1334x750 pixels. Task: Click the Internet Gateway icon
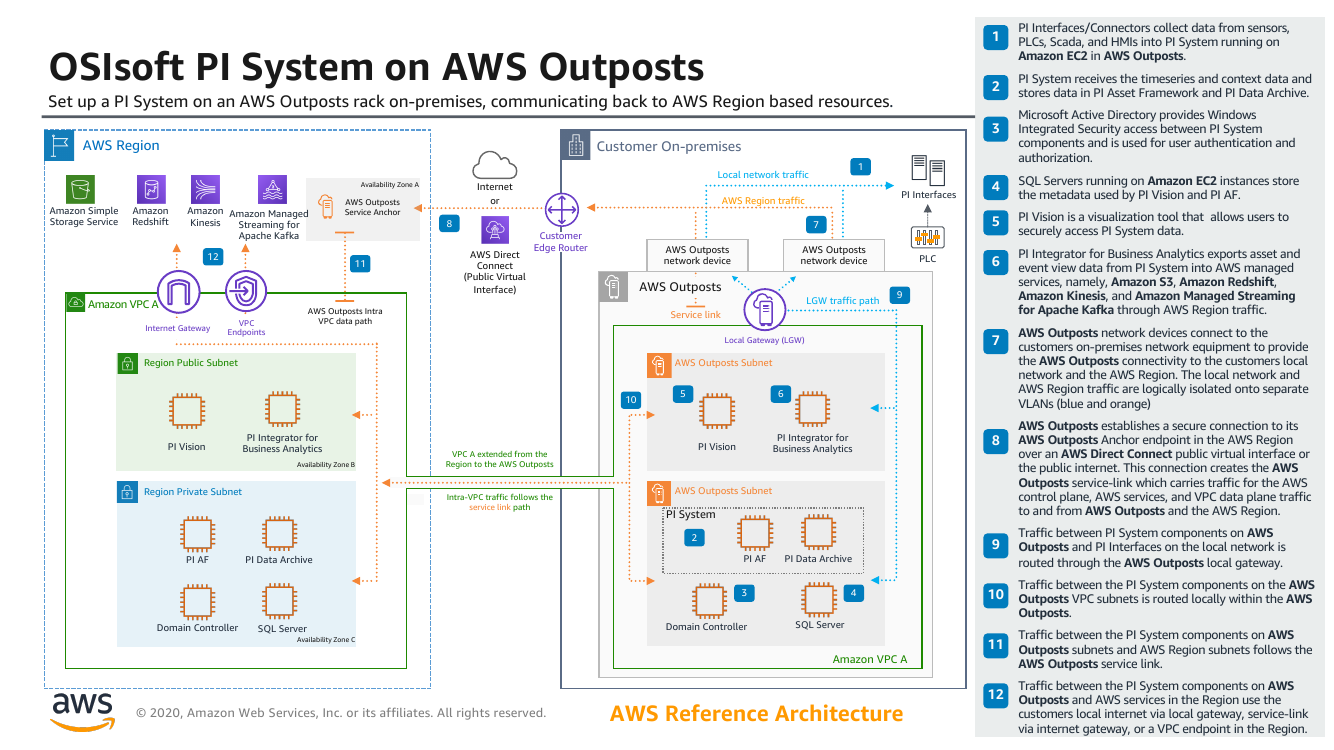[178, 292]
